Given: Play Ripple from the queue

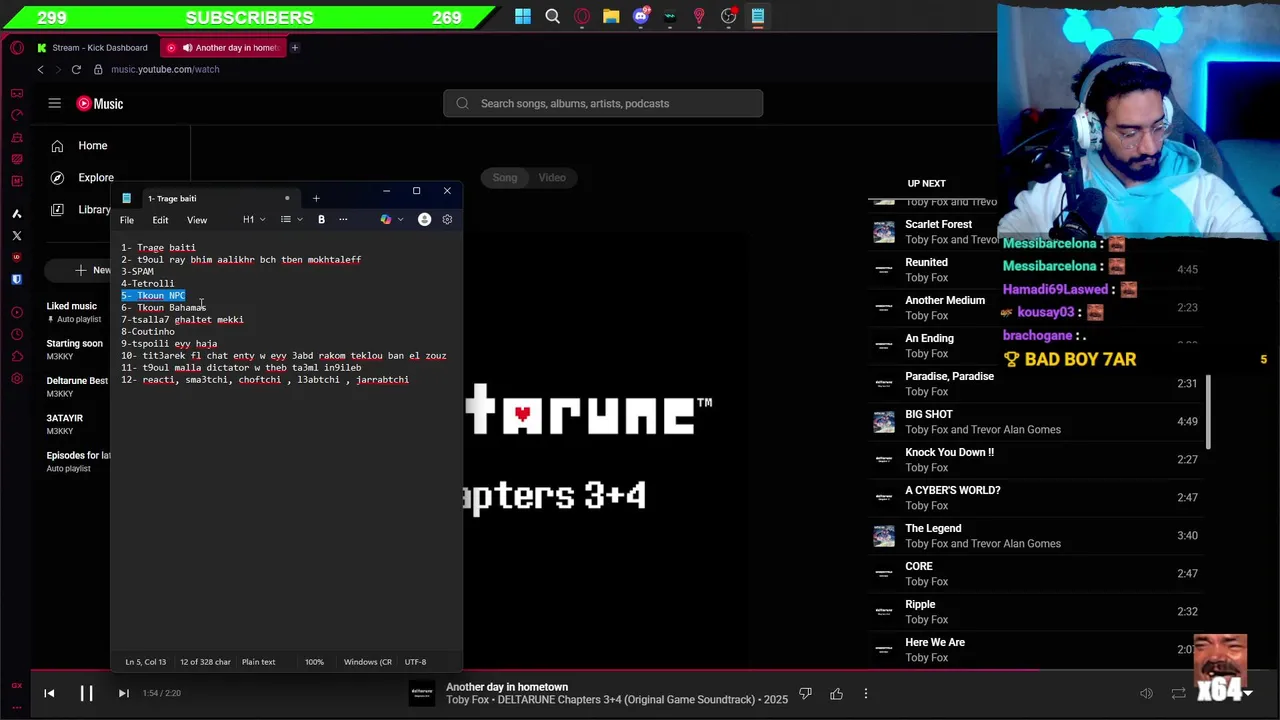Looking at the screenshot, I should 1035,612.
